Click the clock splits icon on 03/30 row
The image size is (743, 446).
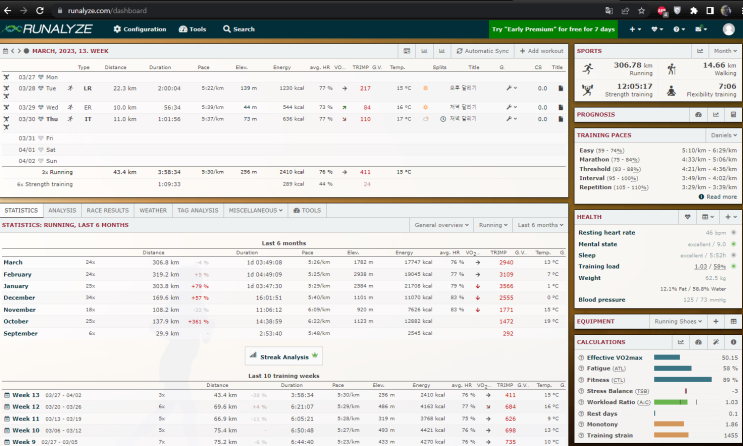pos(443,119)
